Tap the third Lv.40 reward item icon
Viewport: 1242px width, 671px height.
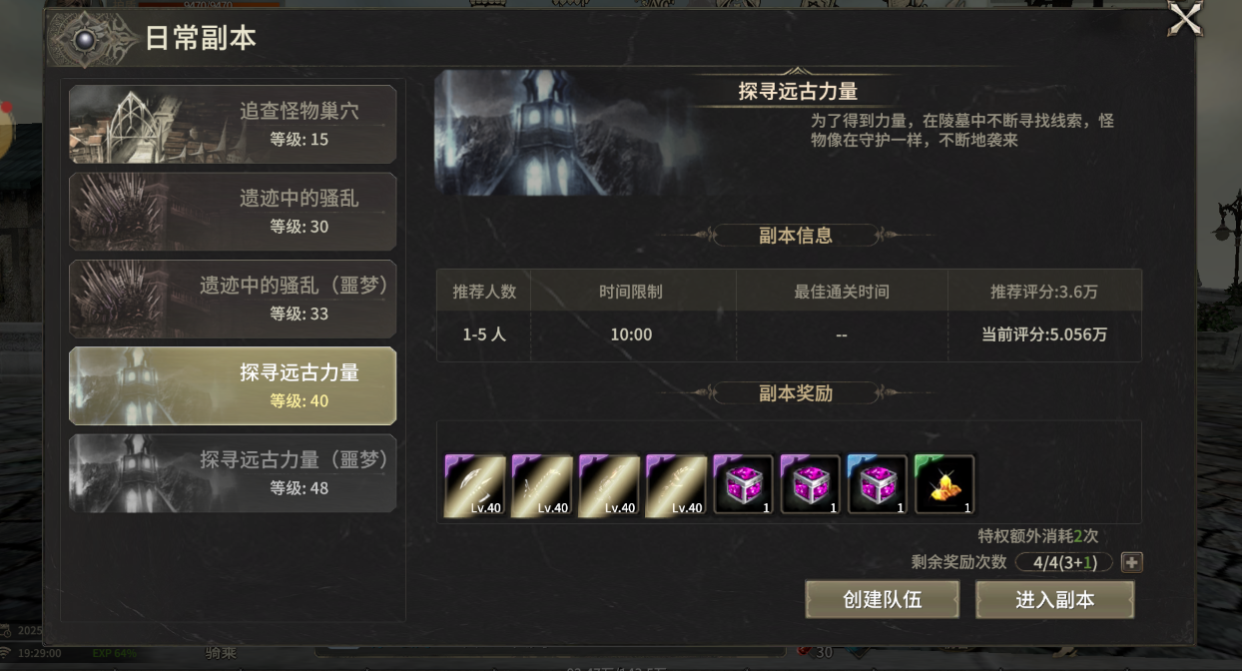pos(609,485)
